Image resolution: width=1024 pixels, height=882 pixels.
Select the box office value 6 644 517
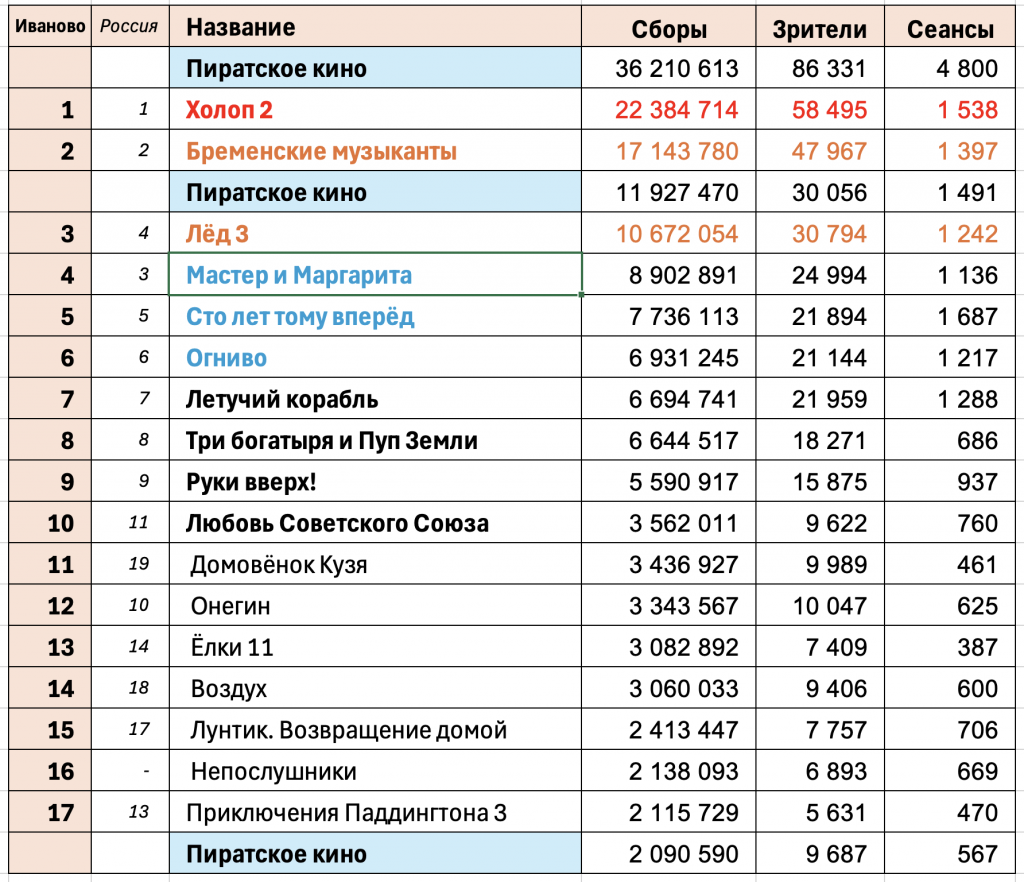click(x=683, y=441)
